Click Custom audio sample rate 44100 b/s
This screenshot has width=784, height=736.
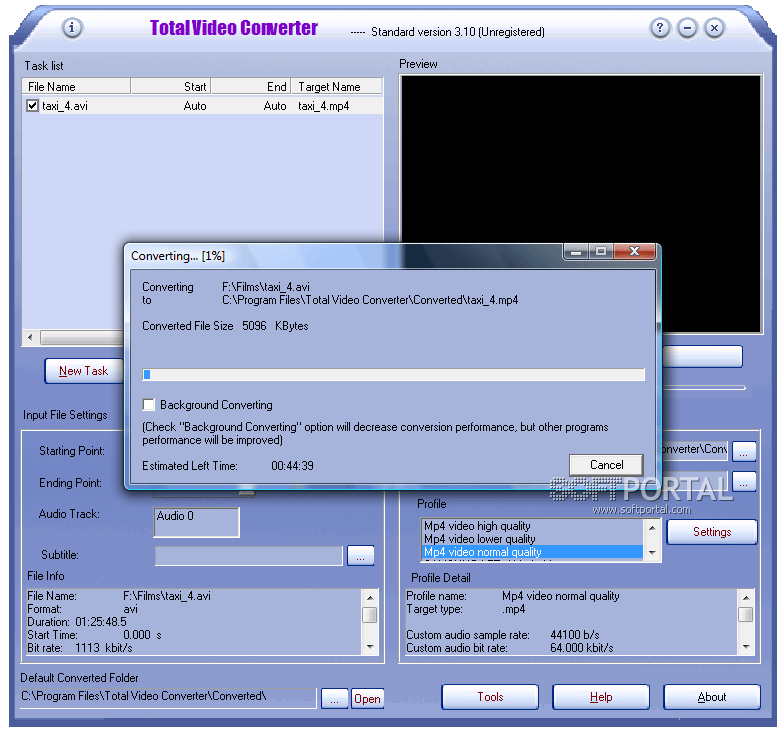(x=503, y=634)
